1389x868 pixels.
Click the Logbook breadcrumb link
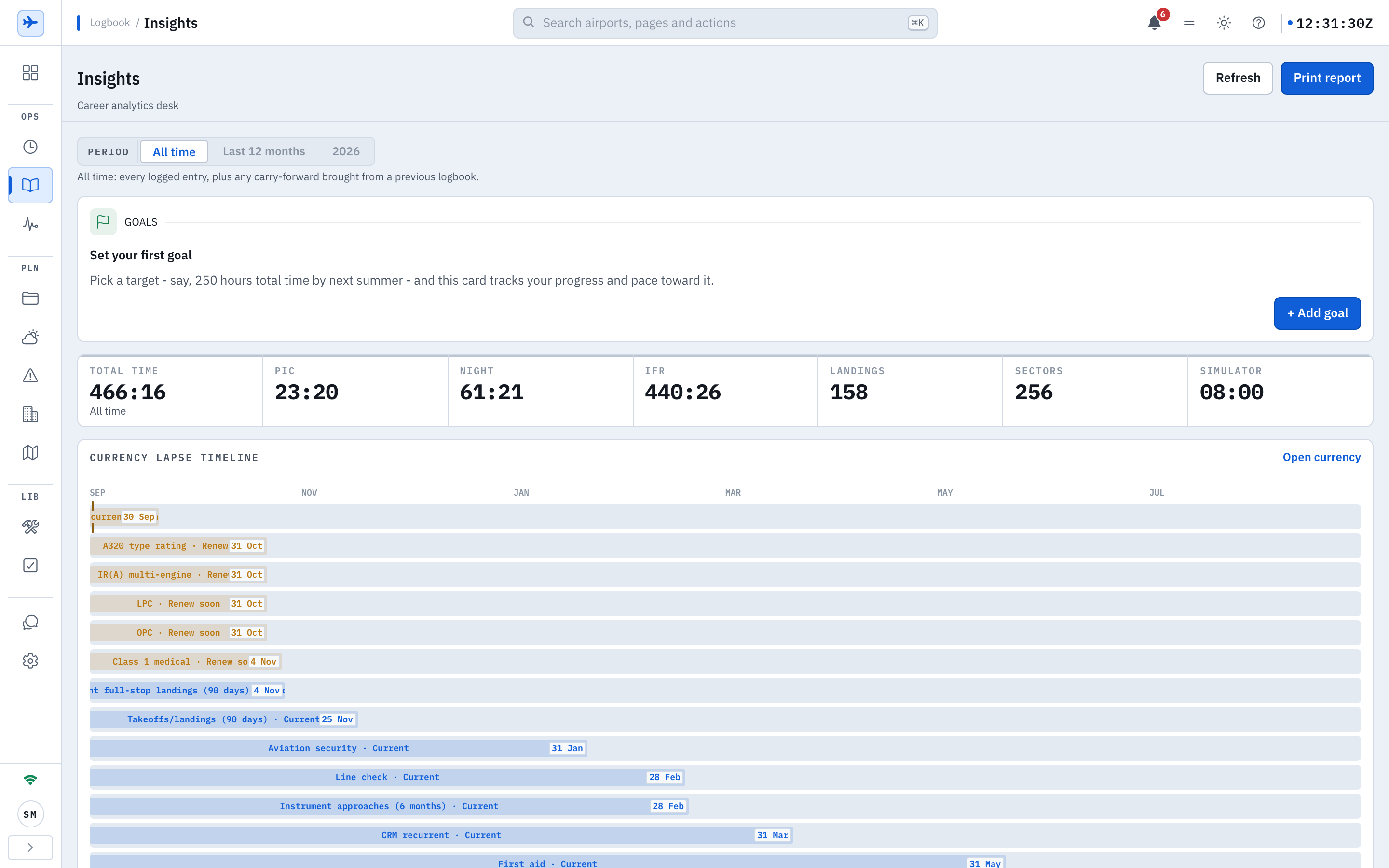109,22
